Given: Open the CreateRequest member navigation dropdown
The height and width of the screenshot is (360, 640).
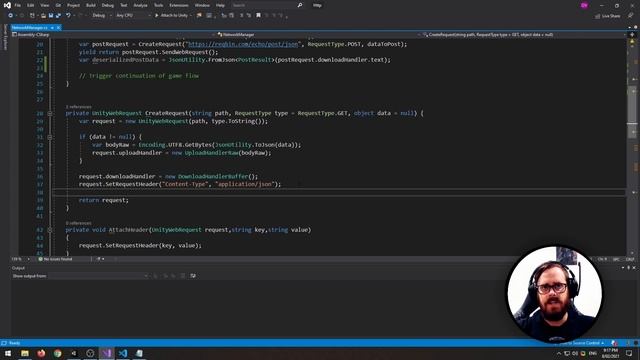Looking at the screenshot, I should coord(524,35).
